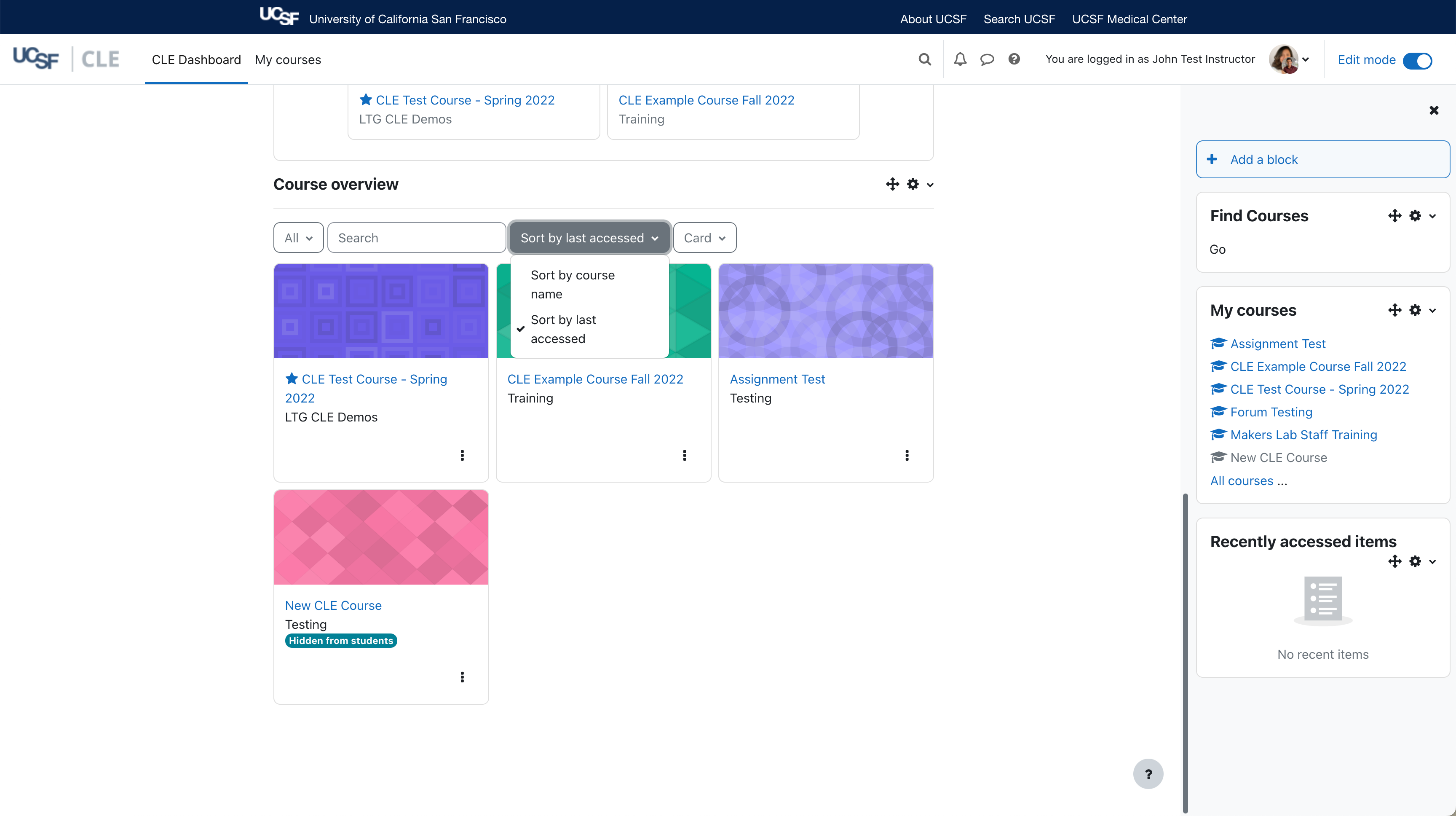Open CLE Example Course Fall 2022 sidebar link
Screen dimensions: 1456x816
[x=1318, y=366]
